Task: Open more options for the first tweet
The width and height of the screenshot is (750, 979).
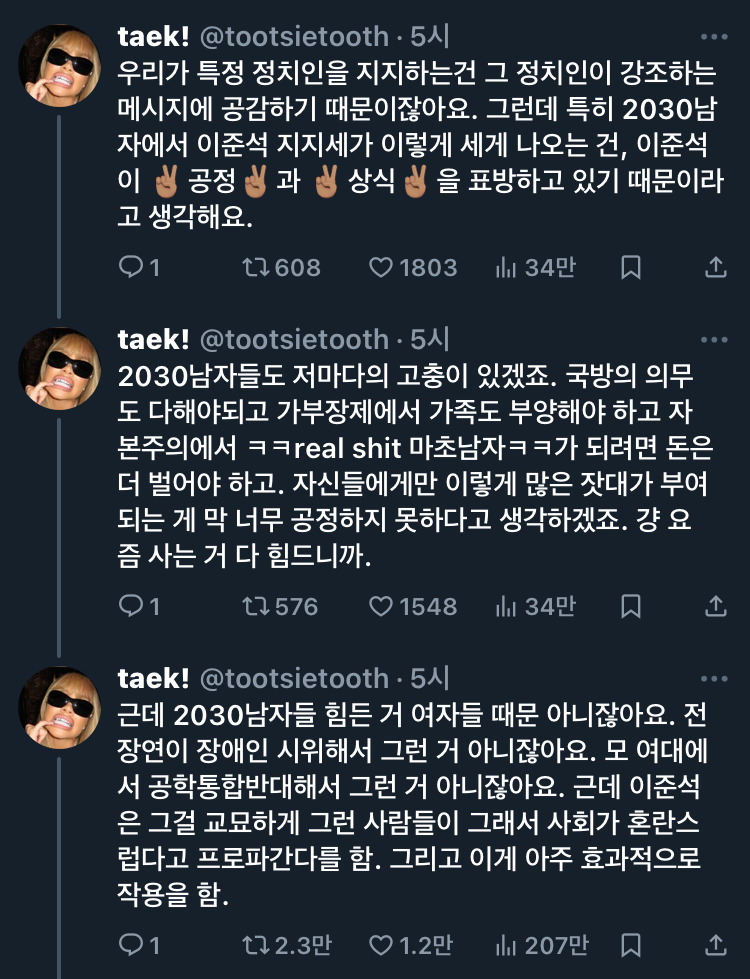Action: (714, 37)
